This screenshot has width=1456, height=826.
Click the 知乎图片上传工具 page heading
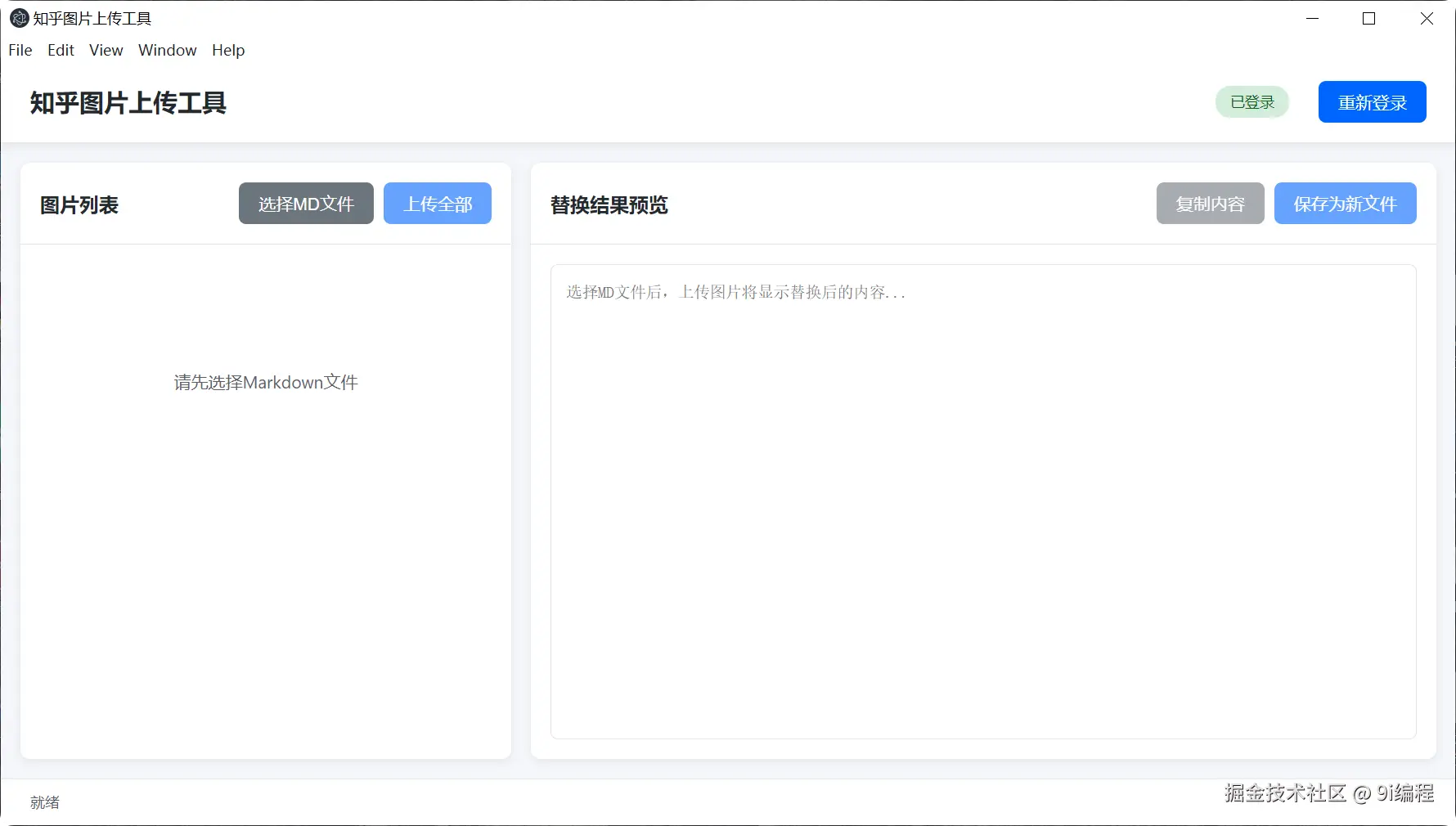128,103
